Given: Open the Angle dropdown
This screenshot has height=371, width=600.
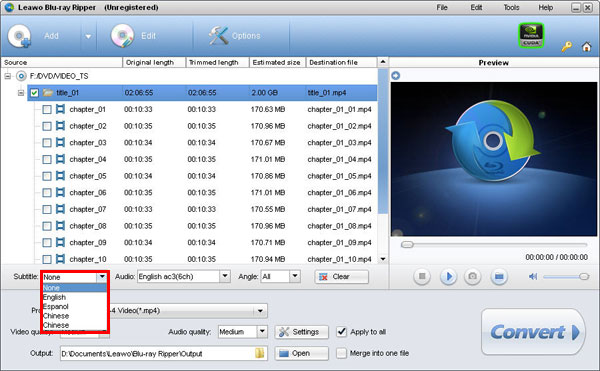Looking at the screenshot, I should tap(295, 276).
